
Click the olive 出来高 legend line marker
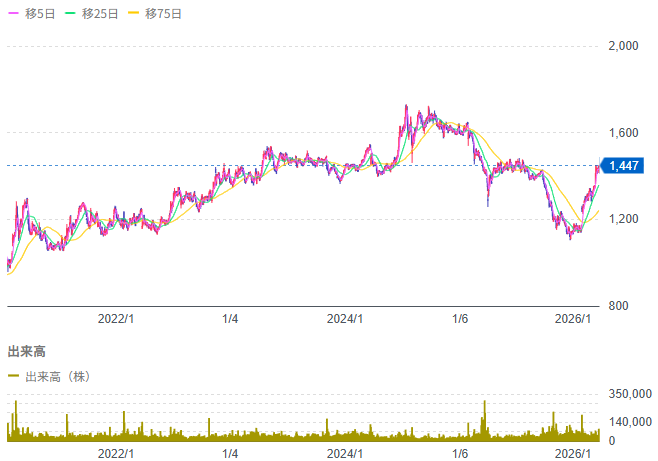[13, 376]
